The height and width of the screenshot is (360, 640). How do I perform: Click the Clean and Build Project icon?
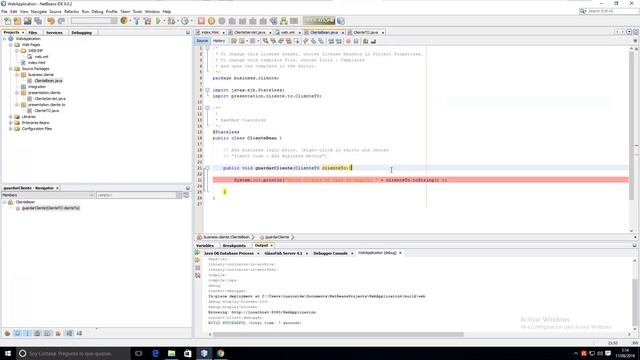tap(147, 21)
